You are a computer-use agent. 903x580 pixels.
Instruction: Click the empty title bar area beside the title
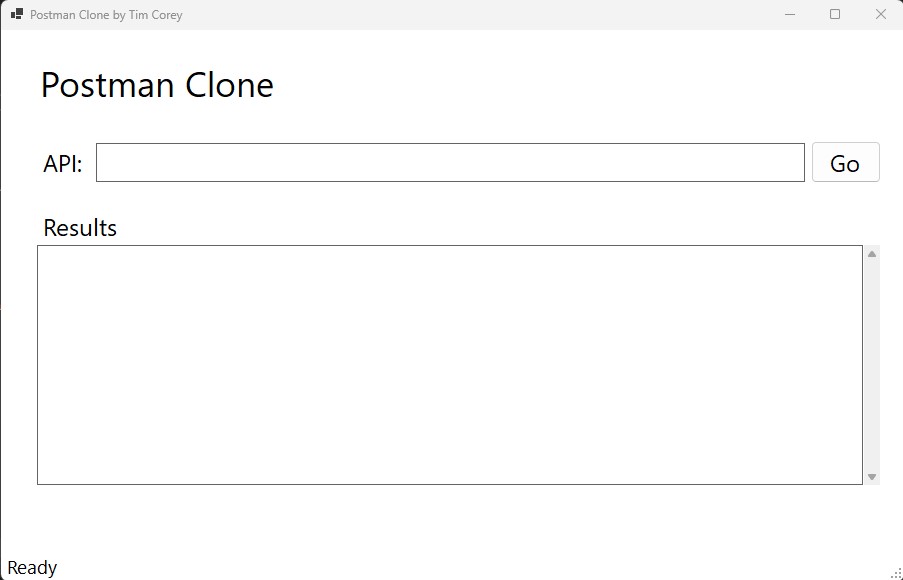coord(480,15)
